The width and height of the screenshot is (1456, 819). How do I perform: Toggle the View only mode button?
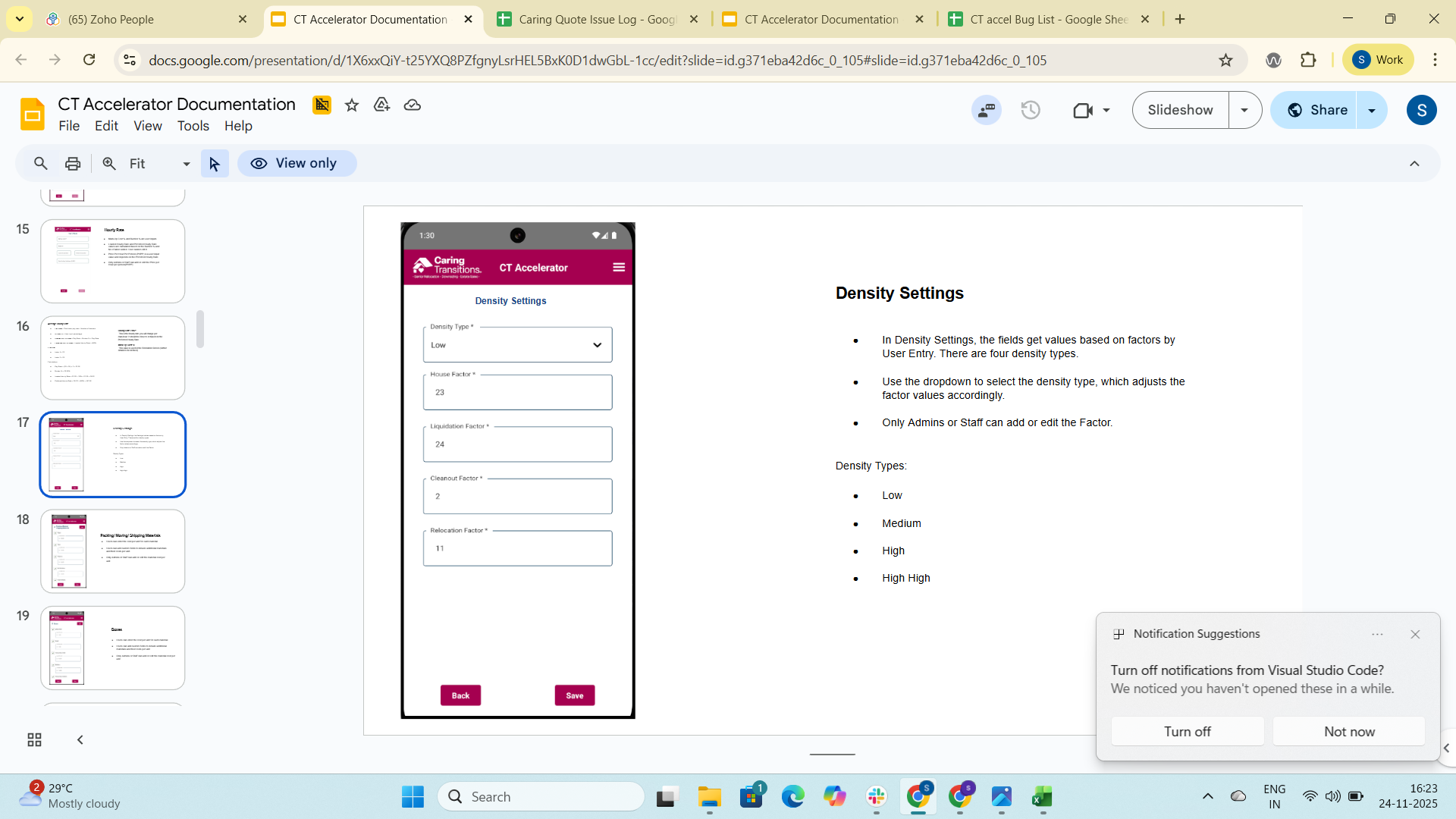pos(297,163)
